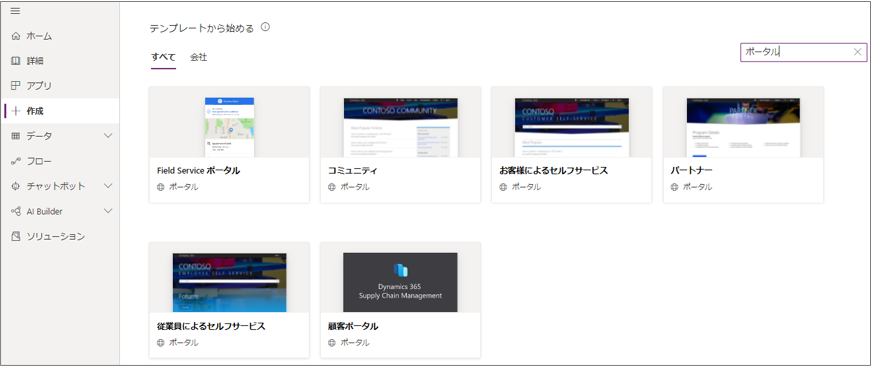Screen dimensions: 871x366
Task: Select the コミュニティ template title
Action: (x=353, y=171)
